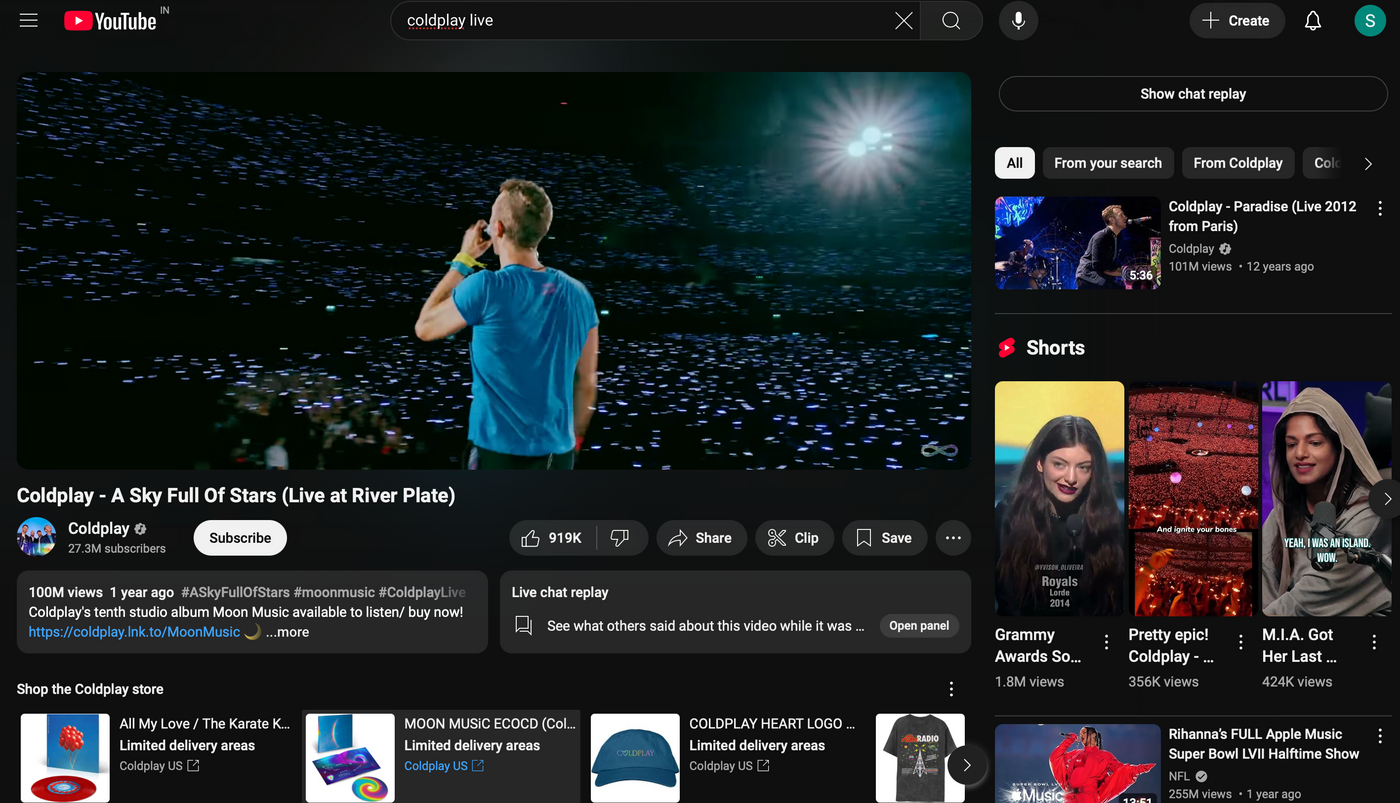This screenshot has width=1400, height=803.
Task: Save the video to a playlist
Action: pyautogui.click(x=884, y=538)
